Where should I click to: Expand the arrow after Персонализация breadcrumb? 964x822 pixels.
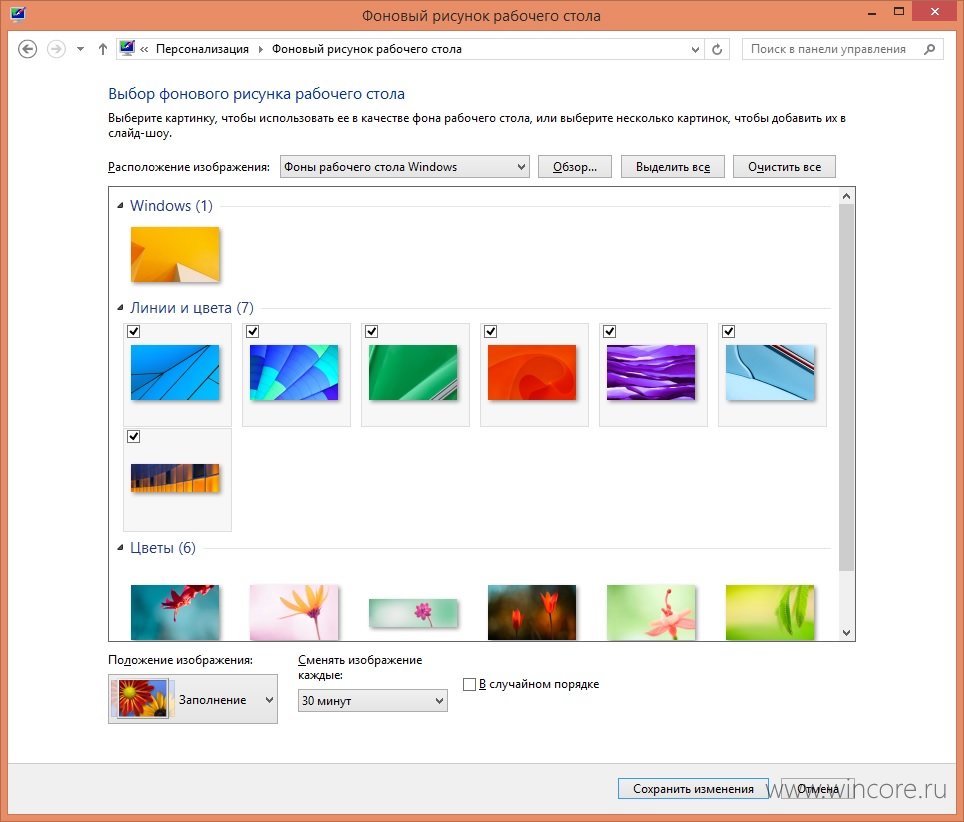[x=261, y=49]
